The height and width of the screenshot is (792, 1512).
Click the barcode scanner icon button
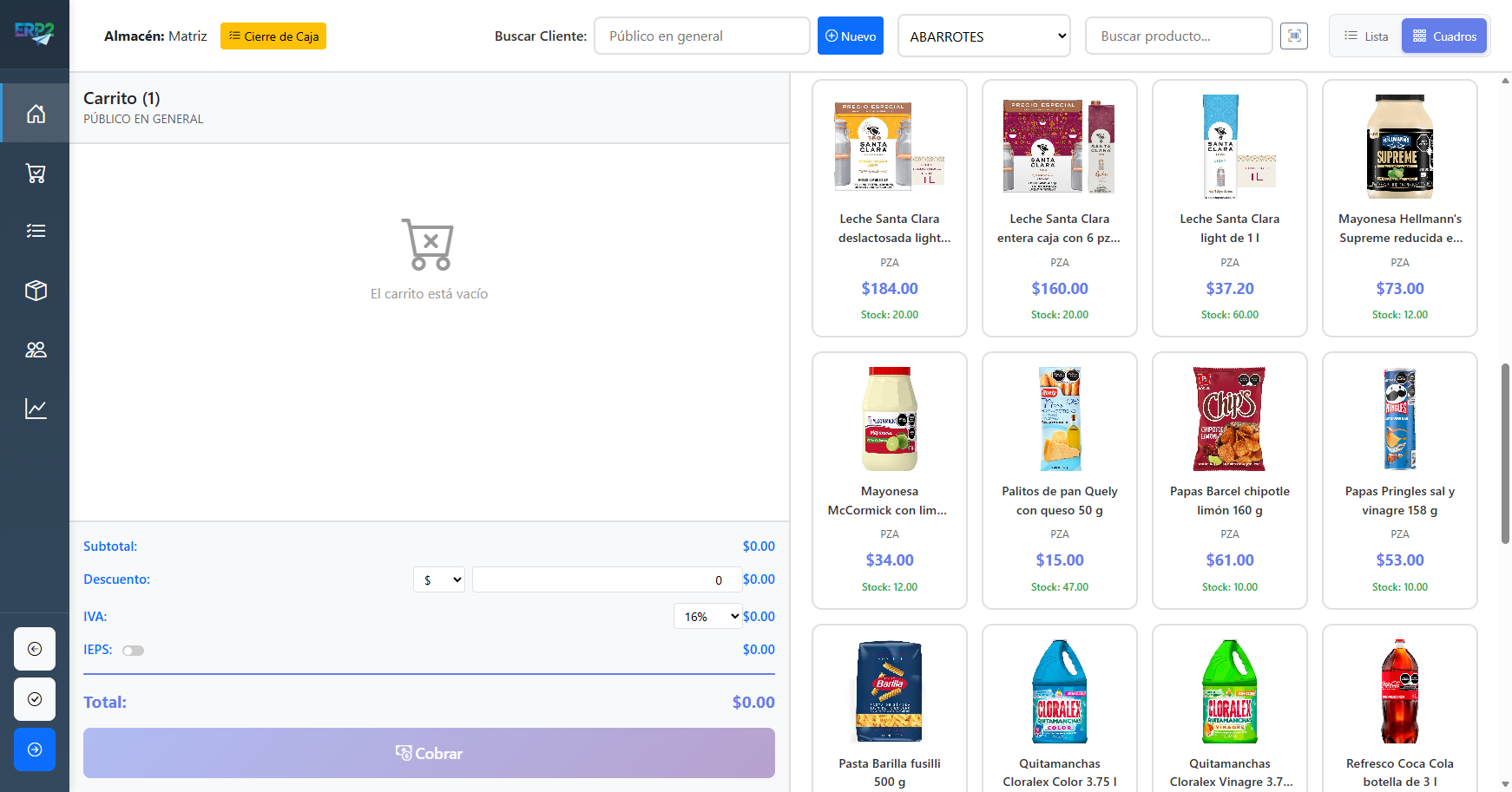point(1293,36)
